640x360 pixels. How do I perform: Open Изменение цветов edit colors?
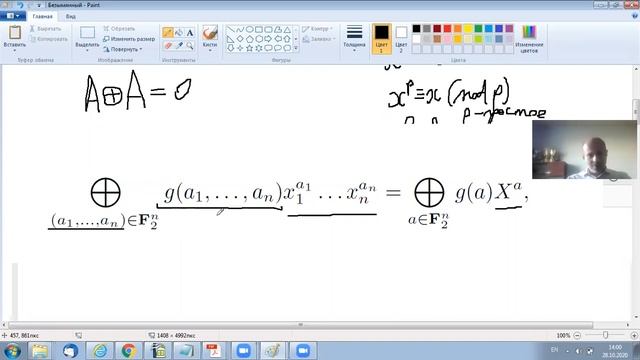point(529,39)
